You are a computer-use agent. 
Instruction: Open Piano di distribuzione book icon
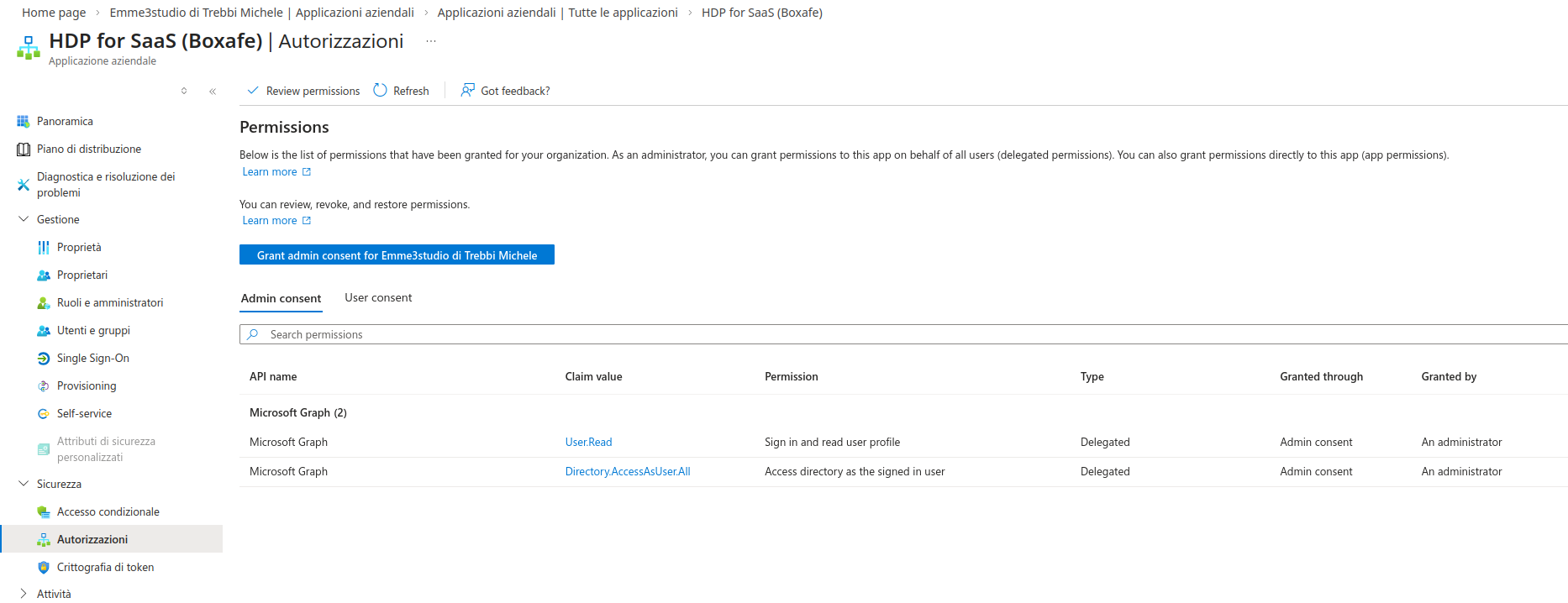point(24,149)
